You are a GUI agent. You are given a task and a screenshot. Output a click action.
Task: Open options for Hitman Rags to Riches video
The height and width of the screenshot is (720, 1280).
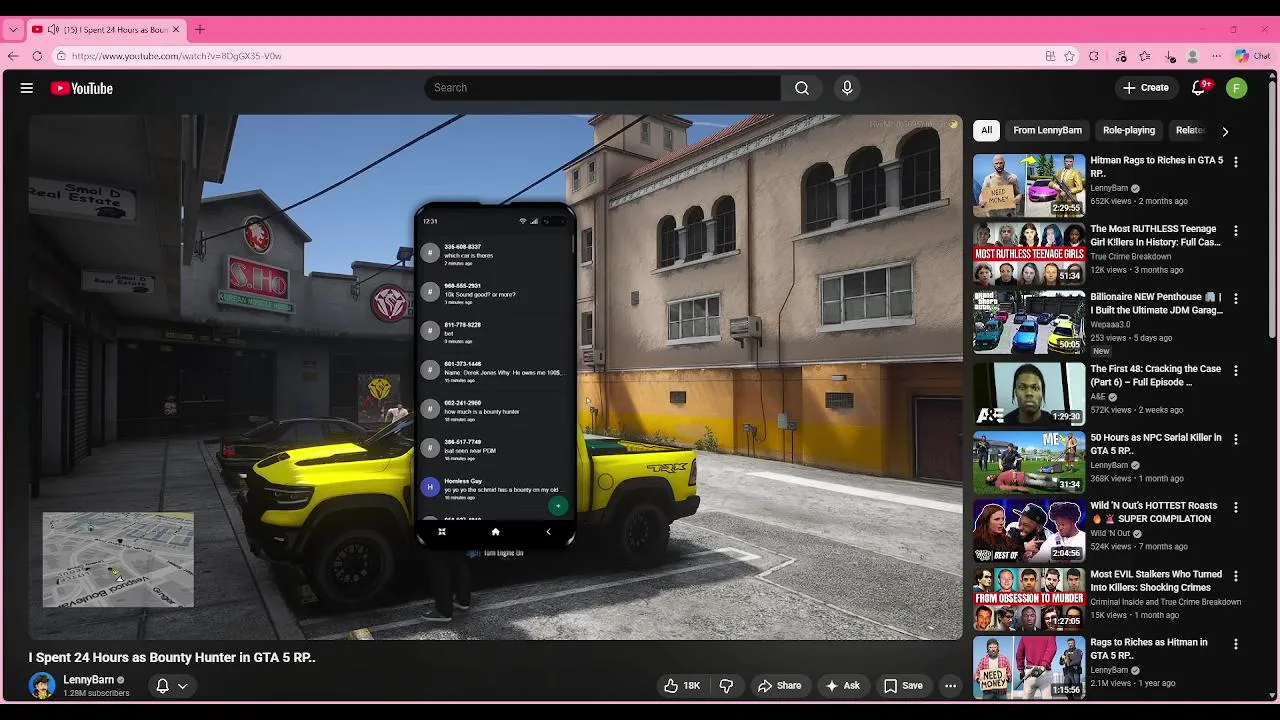coord(1236,162)
